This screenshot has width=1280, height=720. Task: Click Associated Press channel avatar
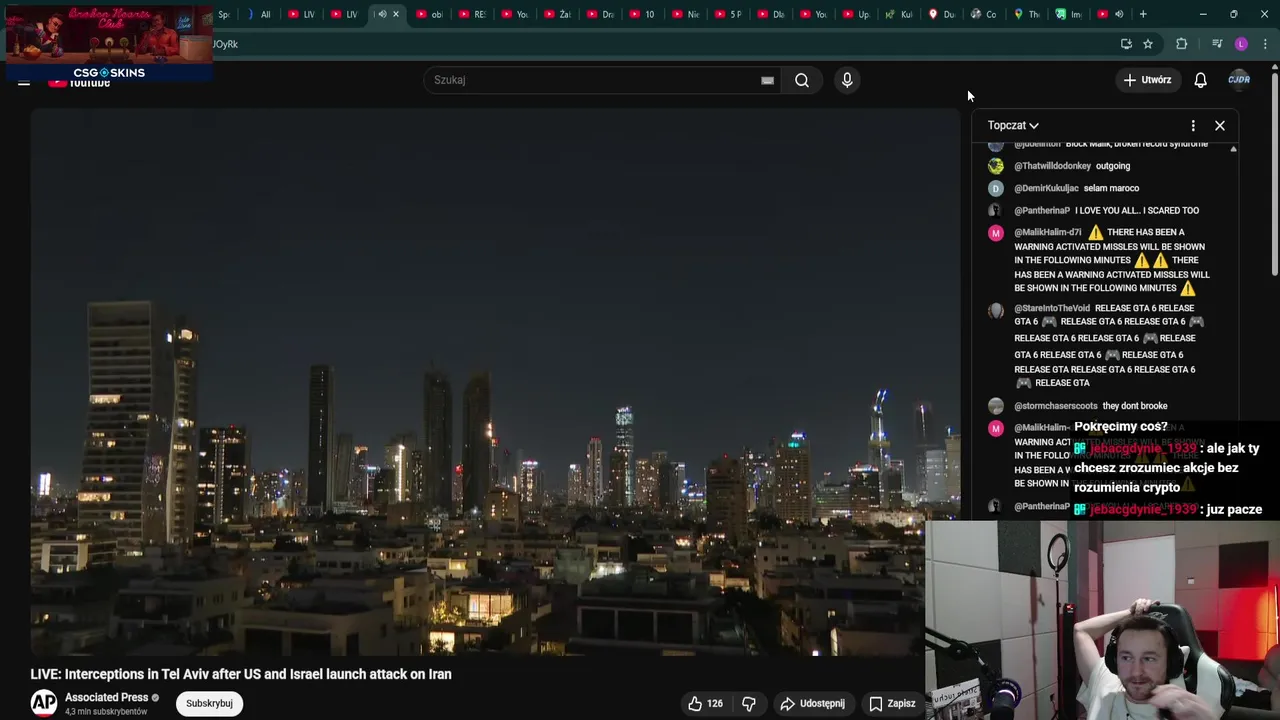[44, 703]
